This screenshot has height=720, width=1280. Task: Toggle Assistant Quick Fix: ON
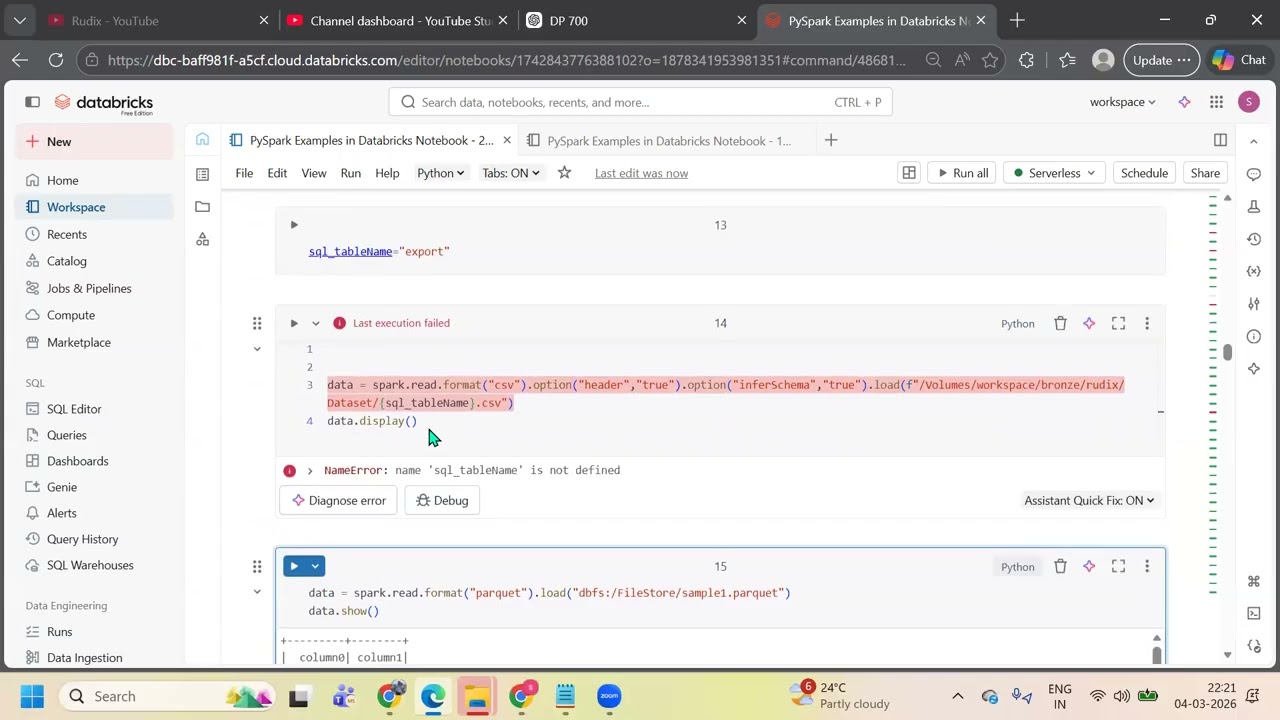1089,500
